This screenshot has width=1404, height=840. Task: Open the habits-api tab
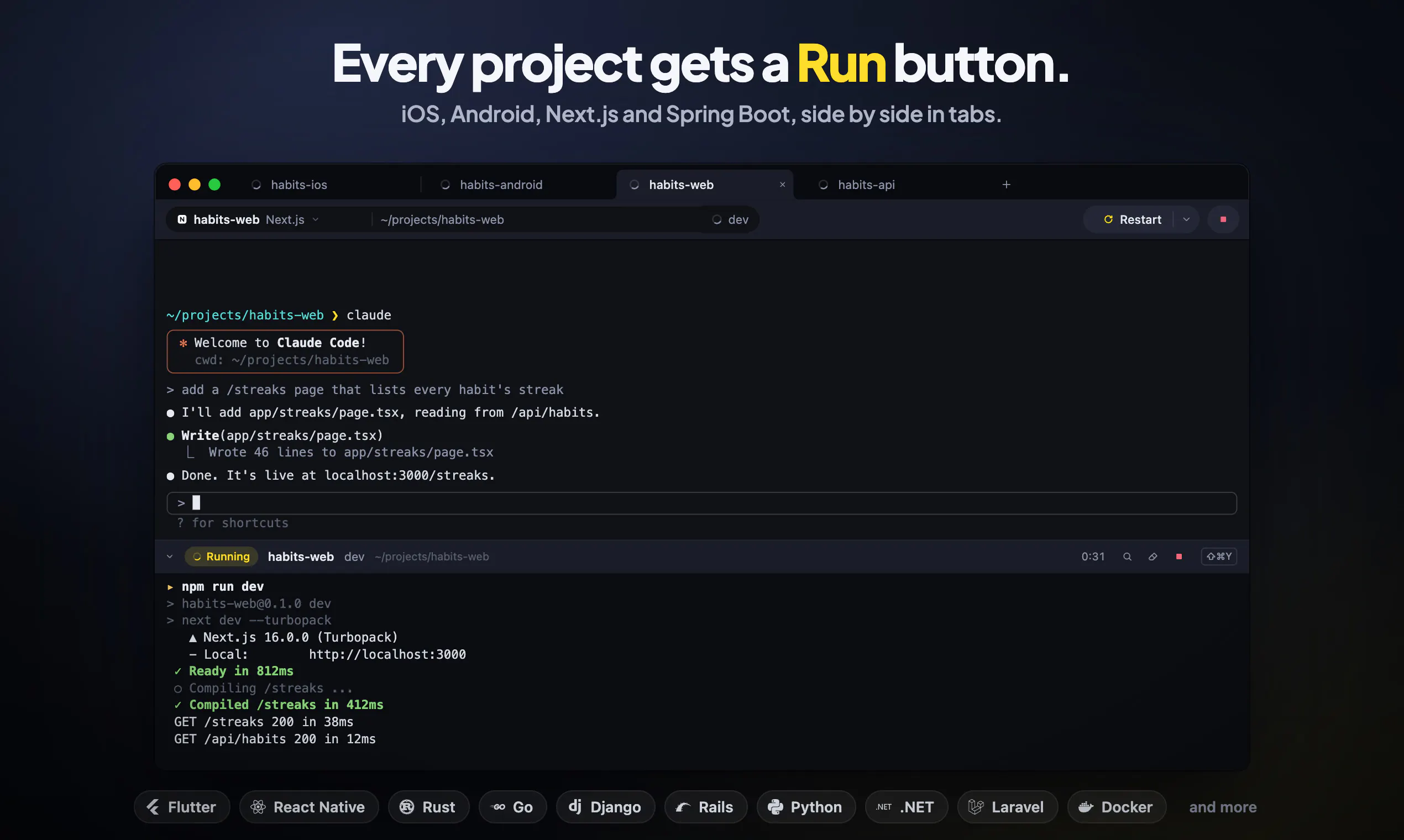tap(866, 185)
